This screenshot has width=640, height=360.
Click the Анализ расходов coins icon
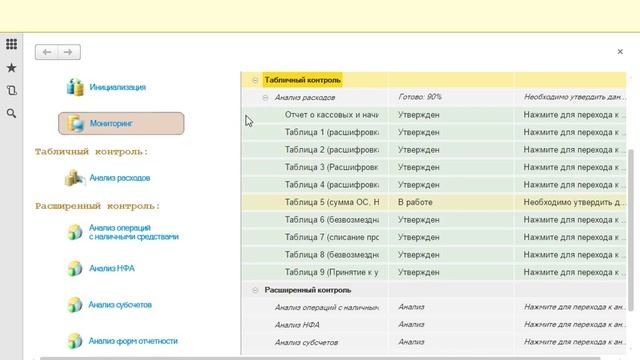pyautogui.click(x=75, y=178)
